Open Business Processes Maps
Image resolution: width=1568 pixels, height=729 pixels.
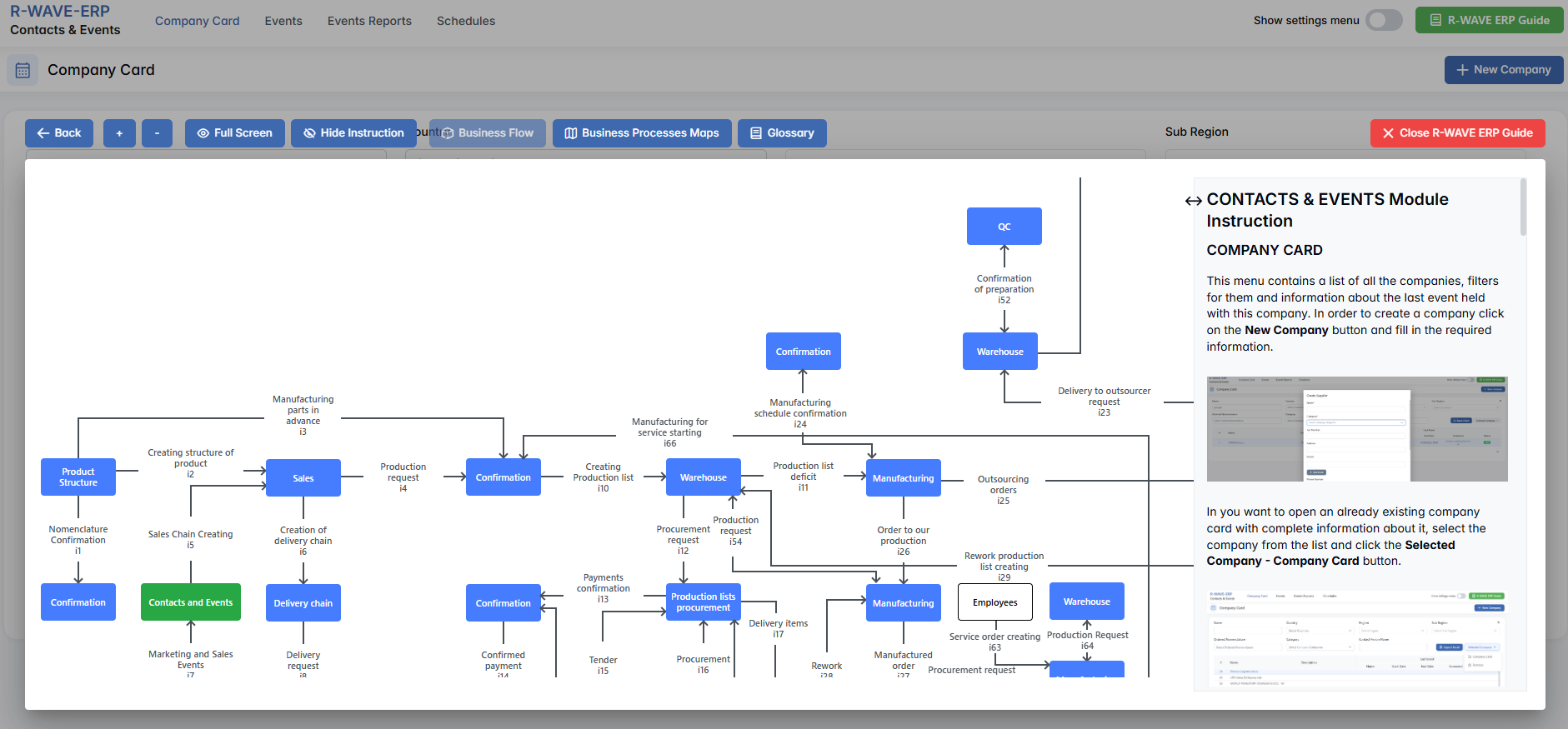[x=641, y=133]
